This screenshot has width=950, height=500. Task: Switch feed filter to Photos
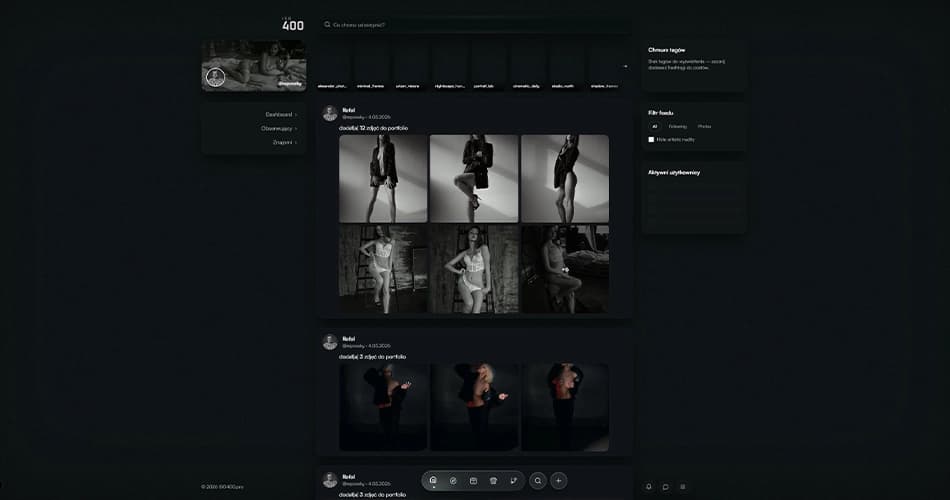pyautogui.click(x=704, y=127)
